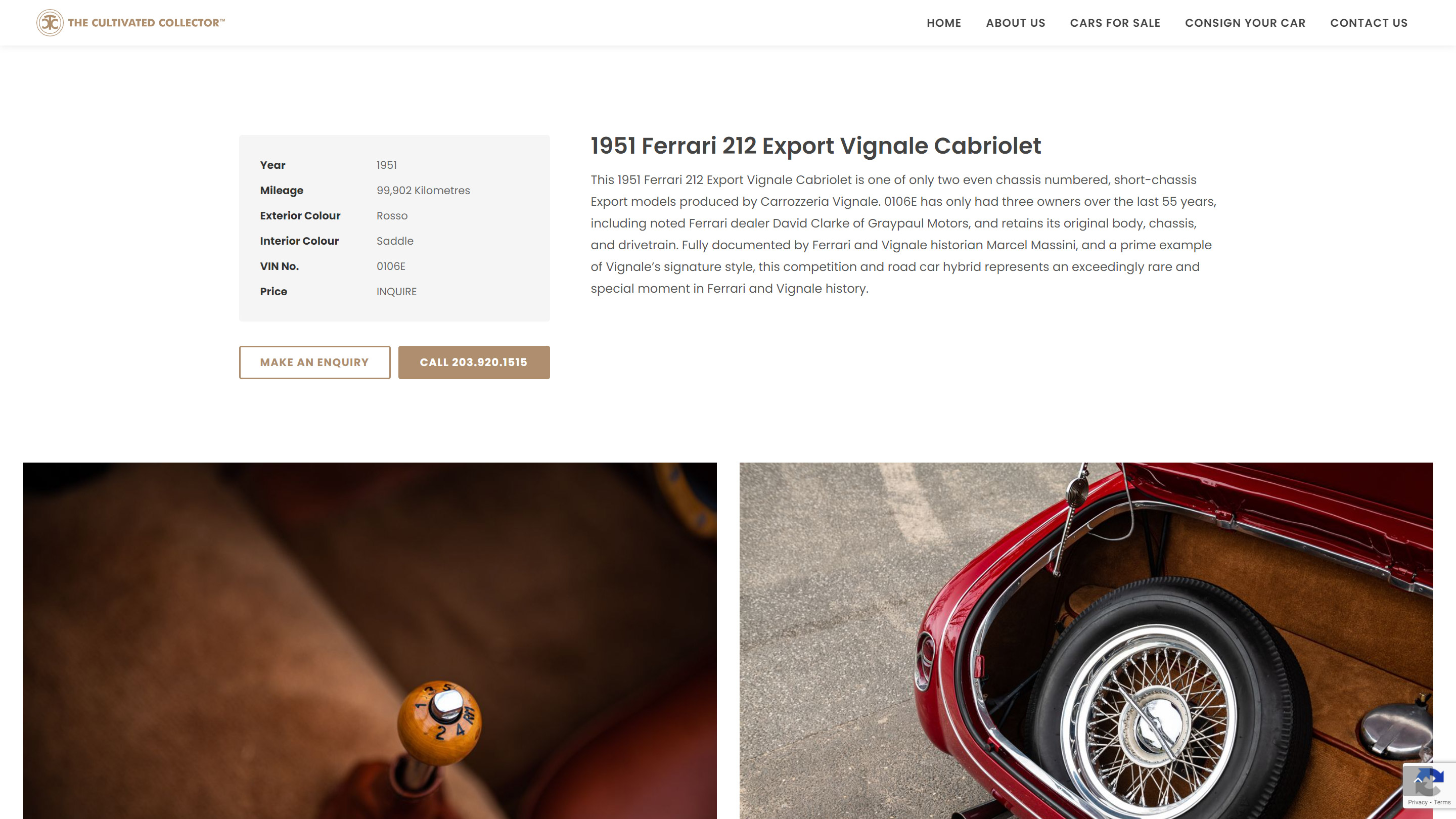
Task: Click the VIN number 0106E value
Action: 391,266
